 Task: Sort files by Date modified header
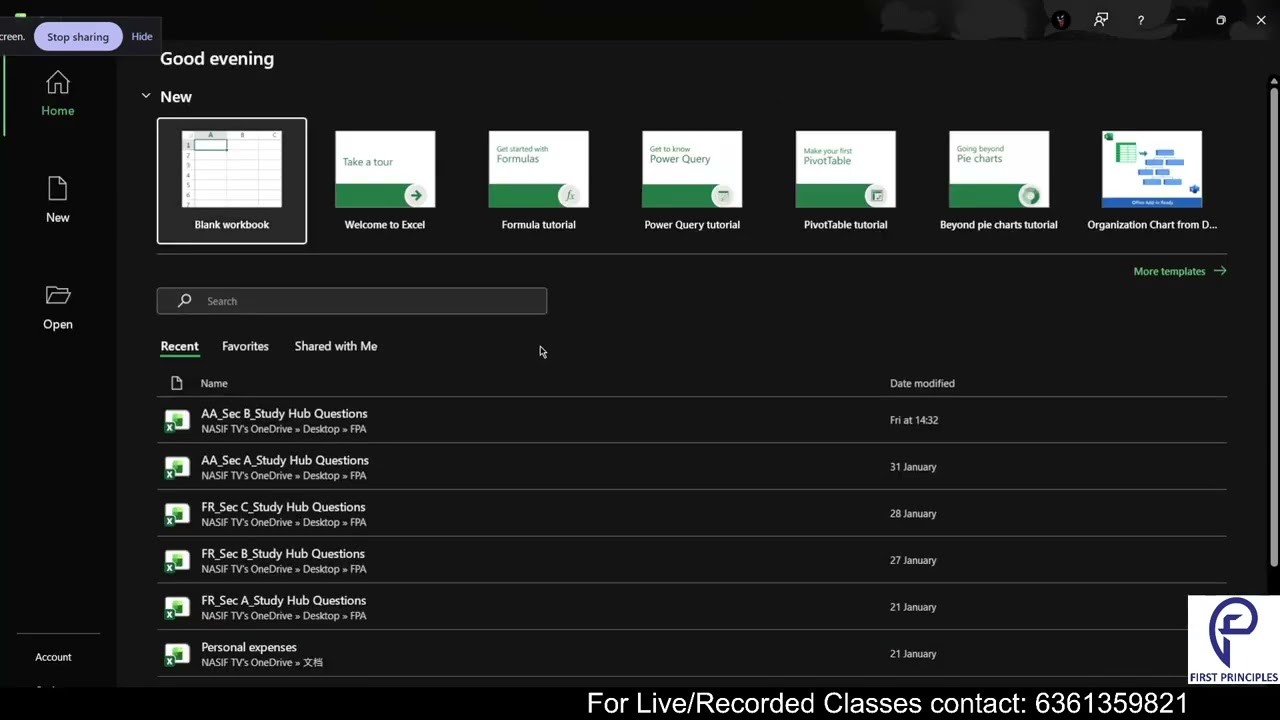[922, 383]
